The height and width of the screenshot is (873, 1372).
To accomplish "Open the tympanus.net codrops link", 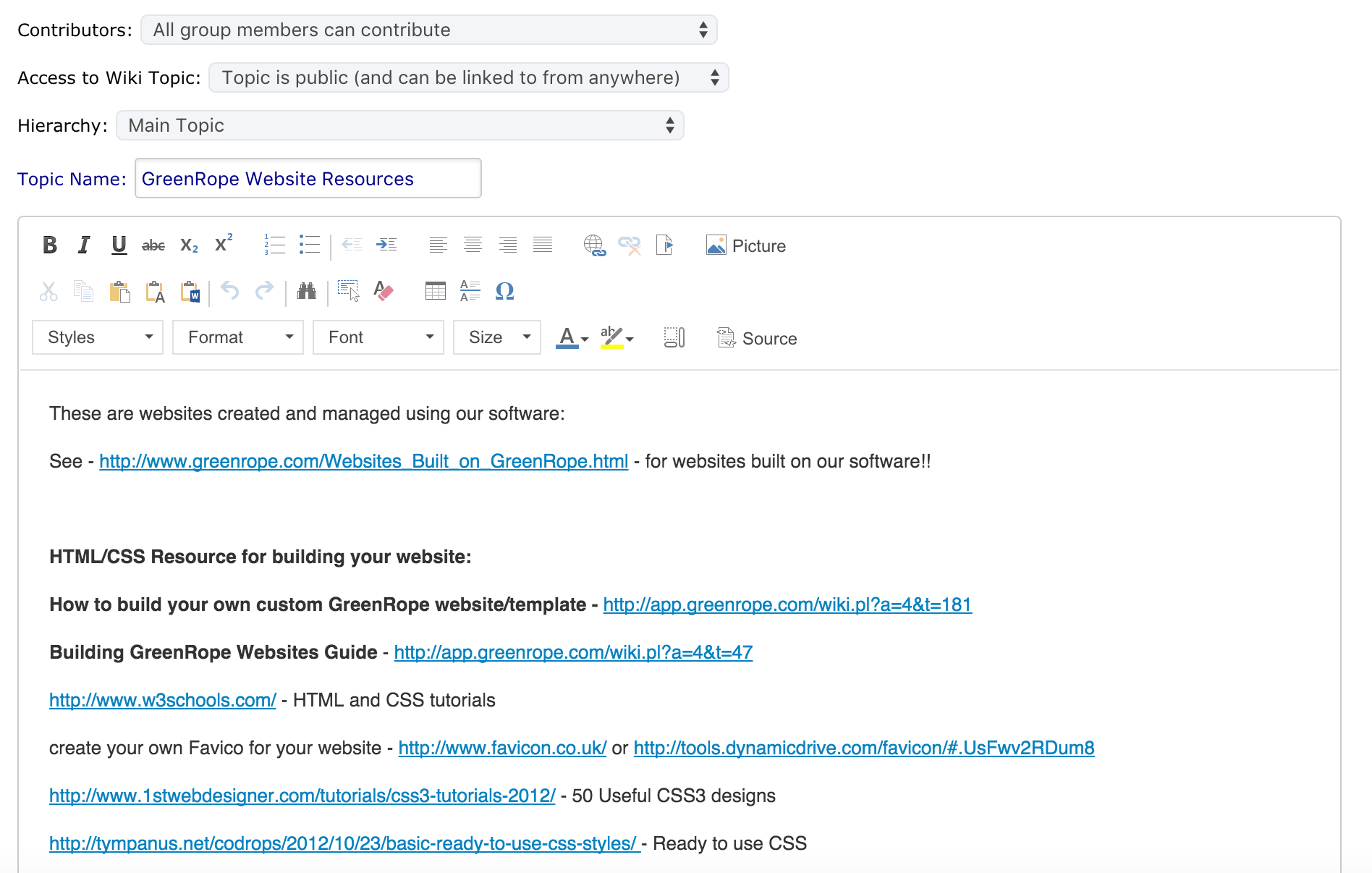I will point(344,843).
